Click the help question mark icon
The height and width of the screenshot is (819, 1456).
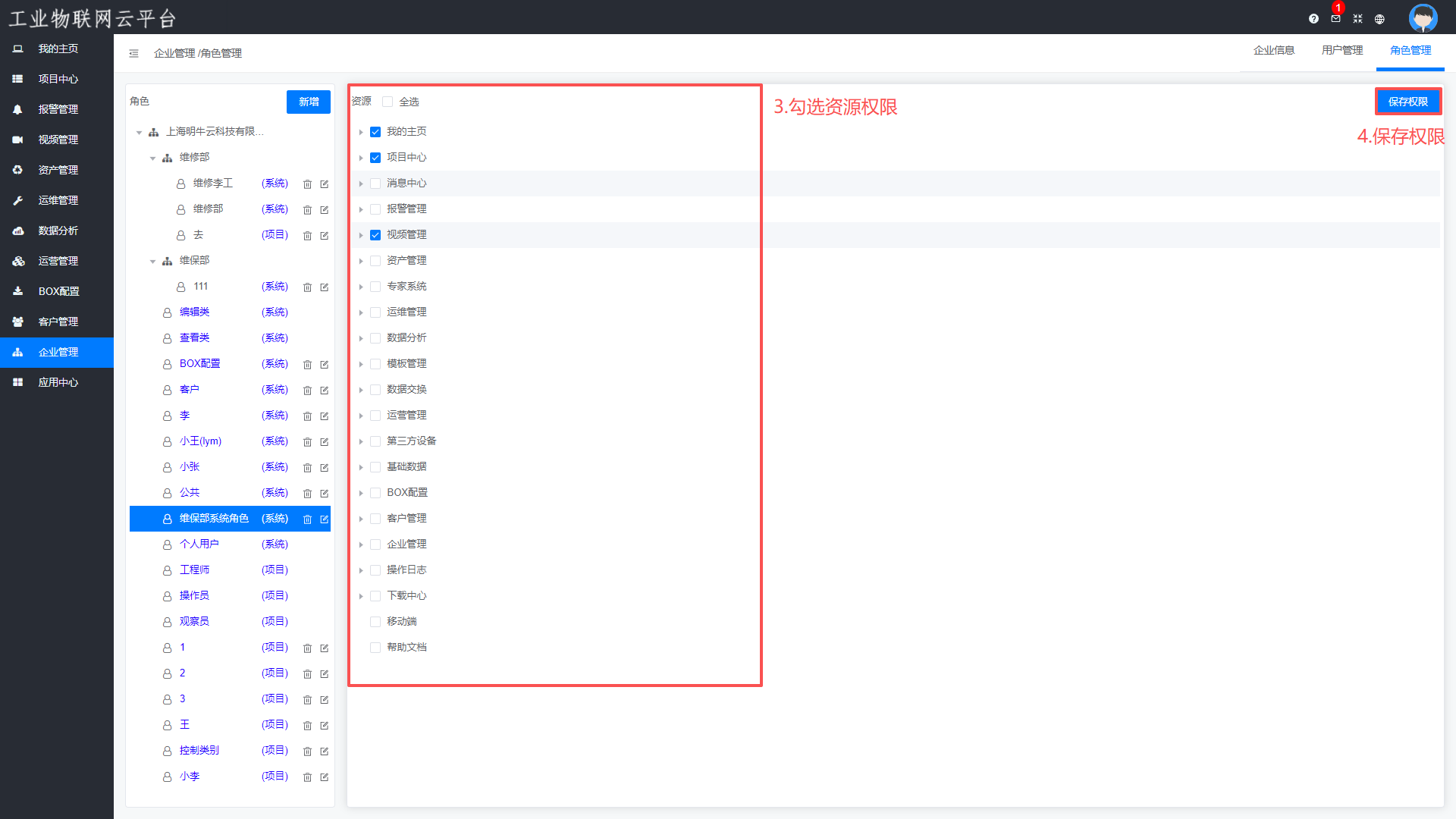tap(1313, 19)
